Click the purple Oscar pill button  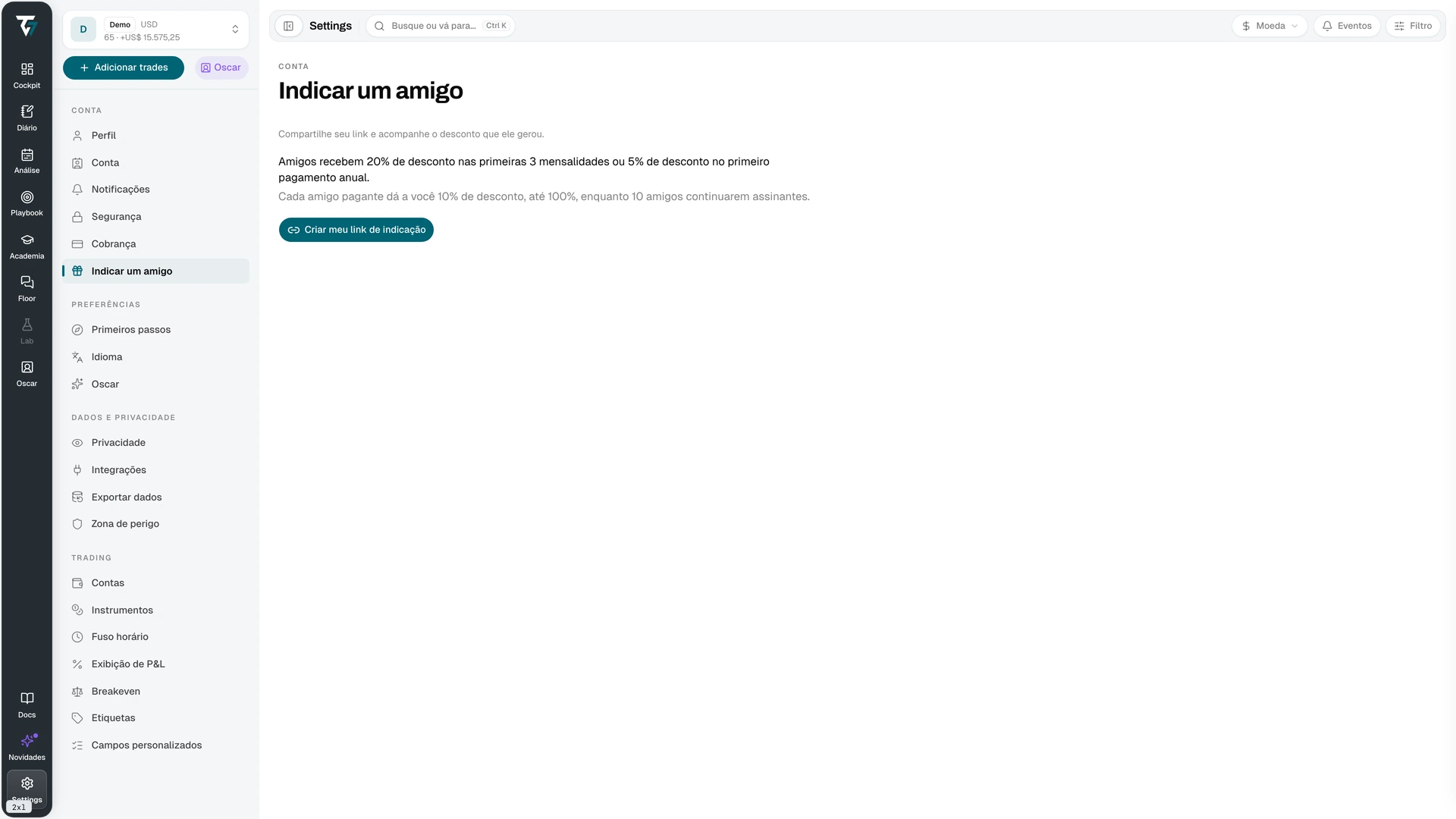click(x=221, y=67)
